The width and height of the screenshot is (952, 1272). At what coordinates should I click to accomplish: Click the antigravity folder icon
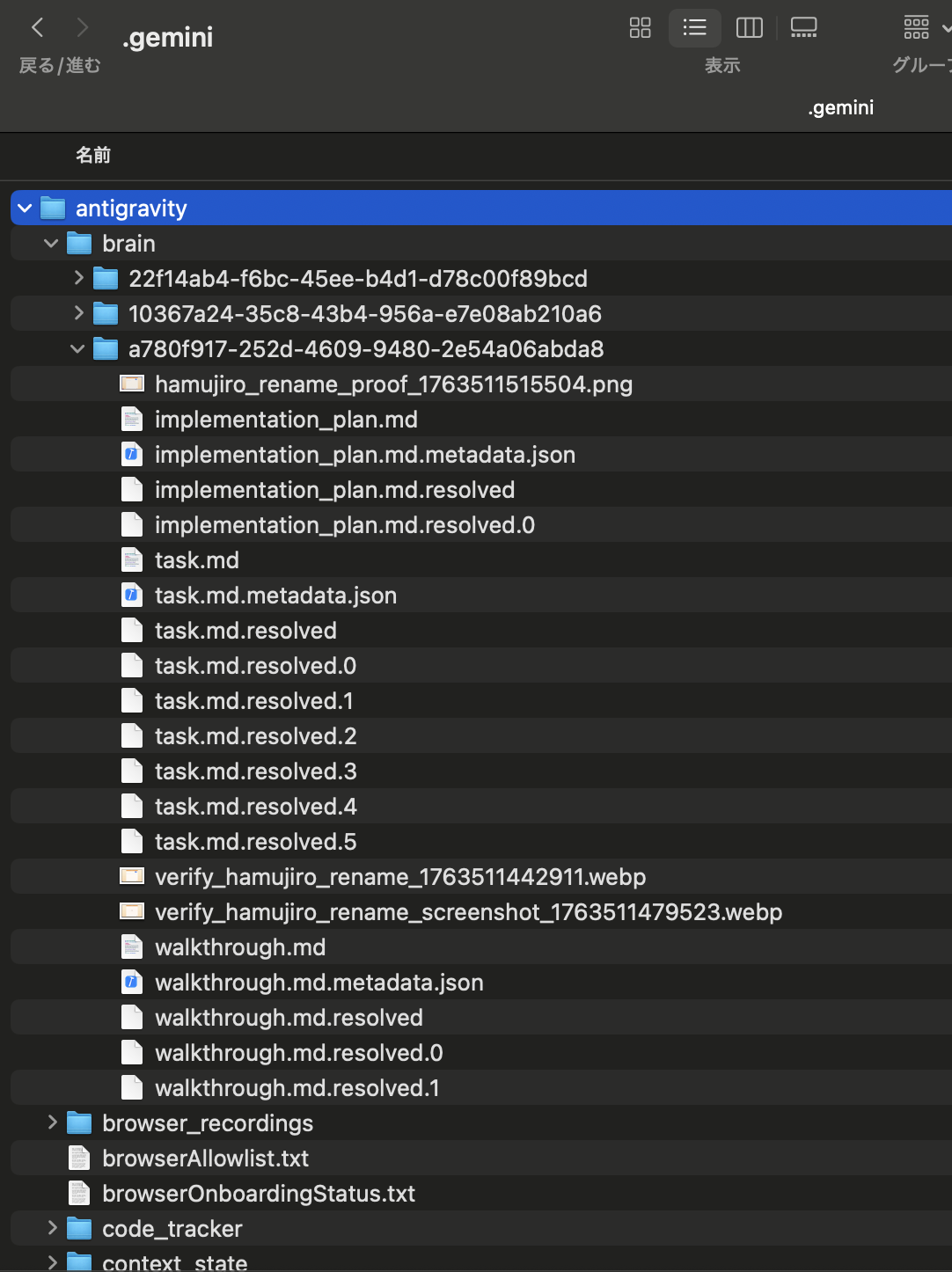pos(53,208)
